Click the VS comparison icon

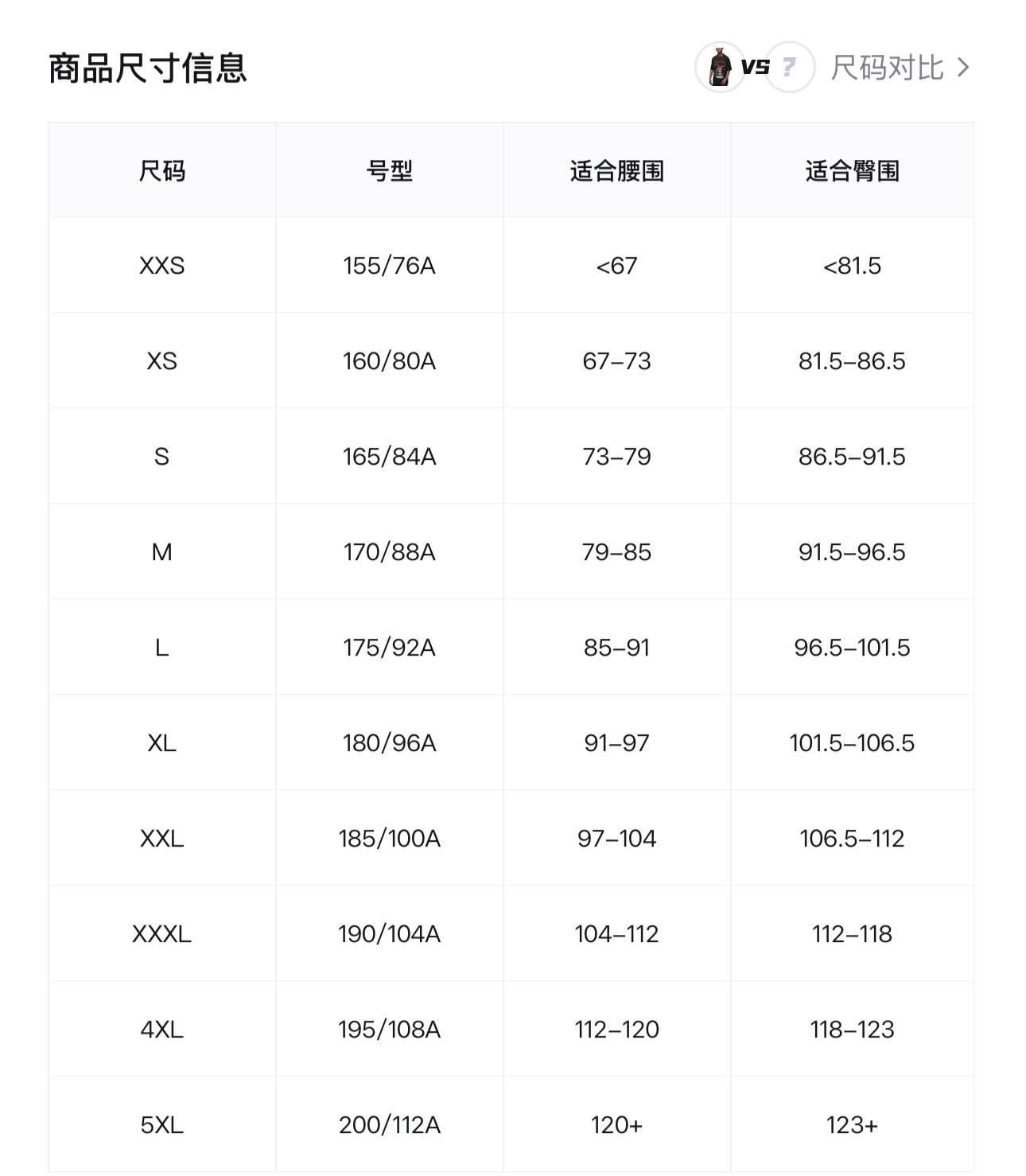point(755,68)
